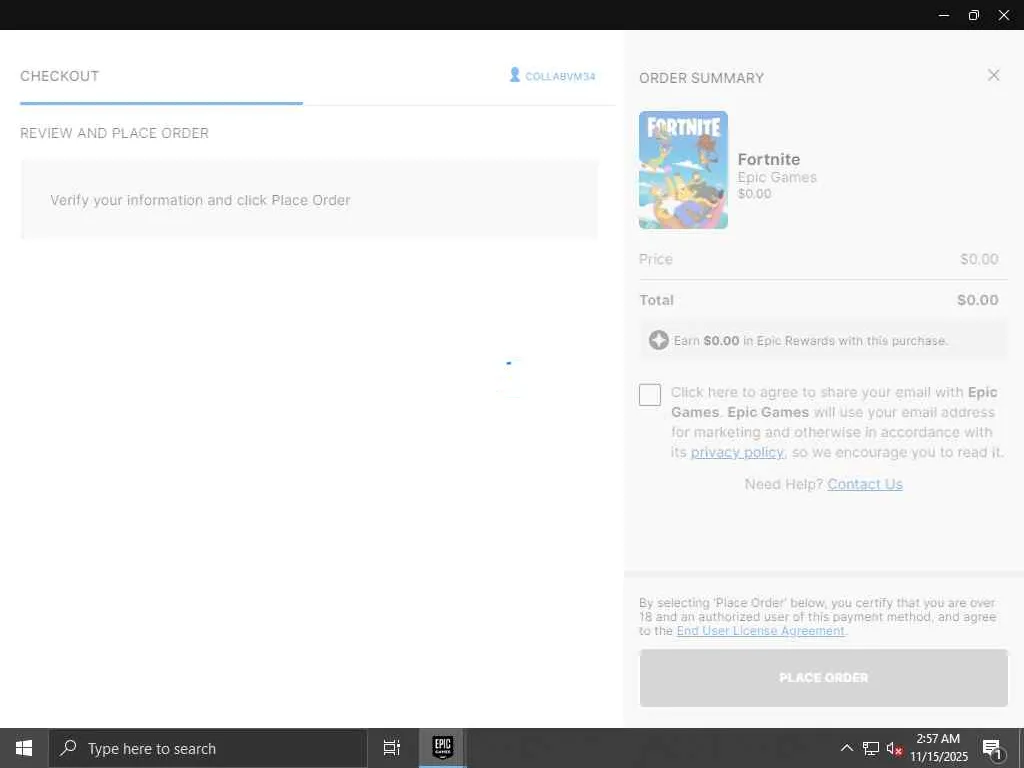Open the privacy policy link
Viewport: 1024px width, 768px height.
(737, 452)
